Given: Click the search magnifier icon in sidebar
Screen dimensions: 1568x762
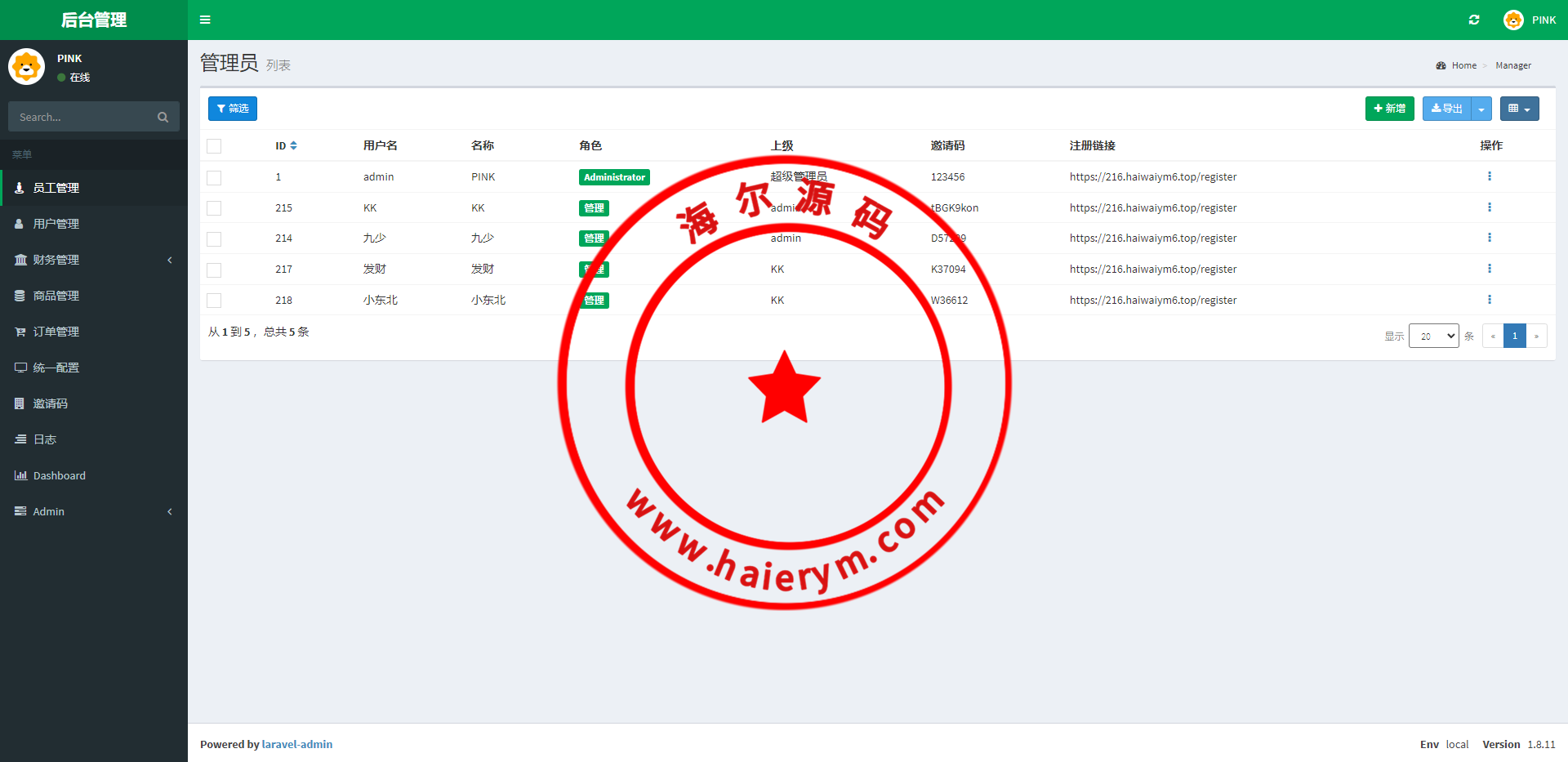Looking at the screenshot, I should (x=163, y=117).
